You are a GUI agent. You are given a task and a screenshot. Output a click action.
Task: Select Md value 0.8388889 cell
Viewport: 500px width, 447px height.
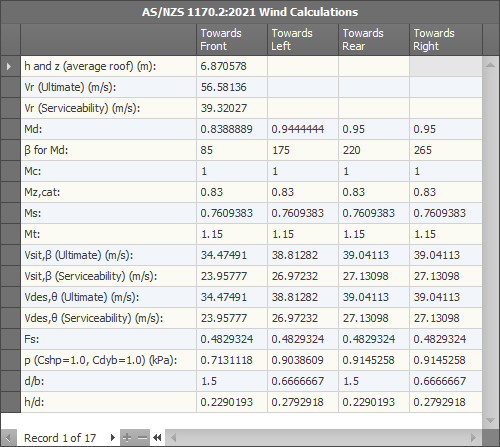232,129
